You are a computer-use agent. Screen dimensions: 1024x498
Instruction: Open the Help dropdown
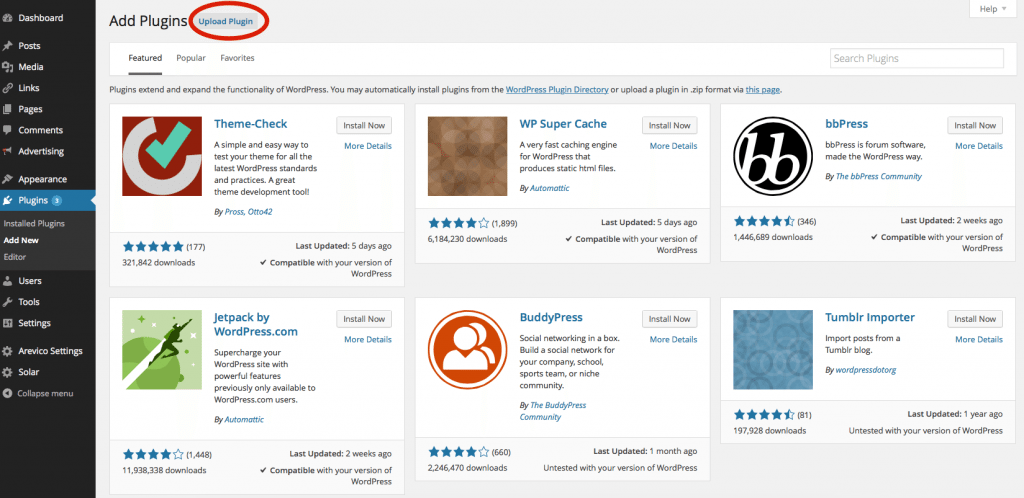[993, 8]
